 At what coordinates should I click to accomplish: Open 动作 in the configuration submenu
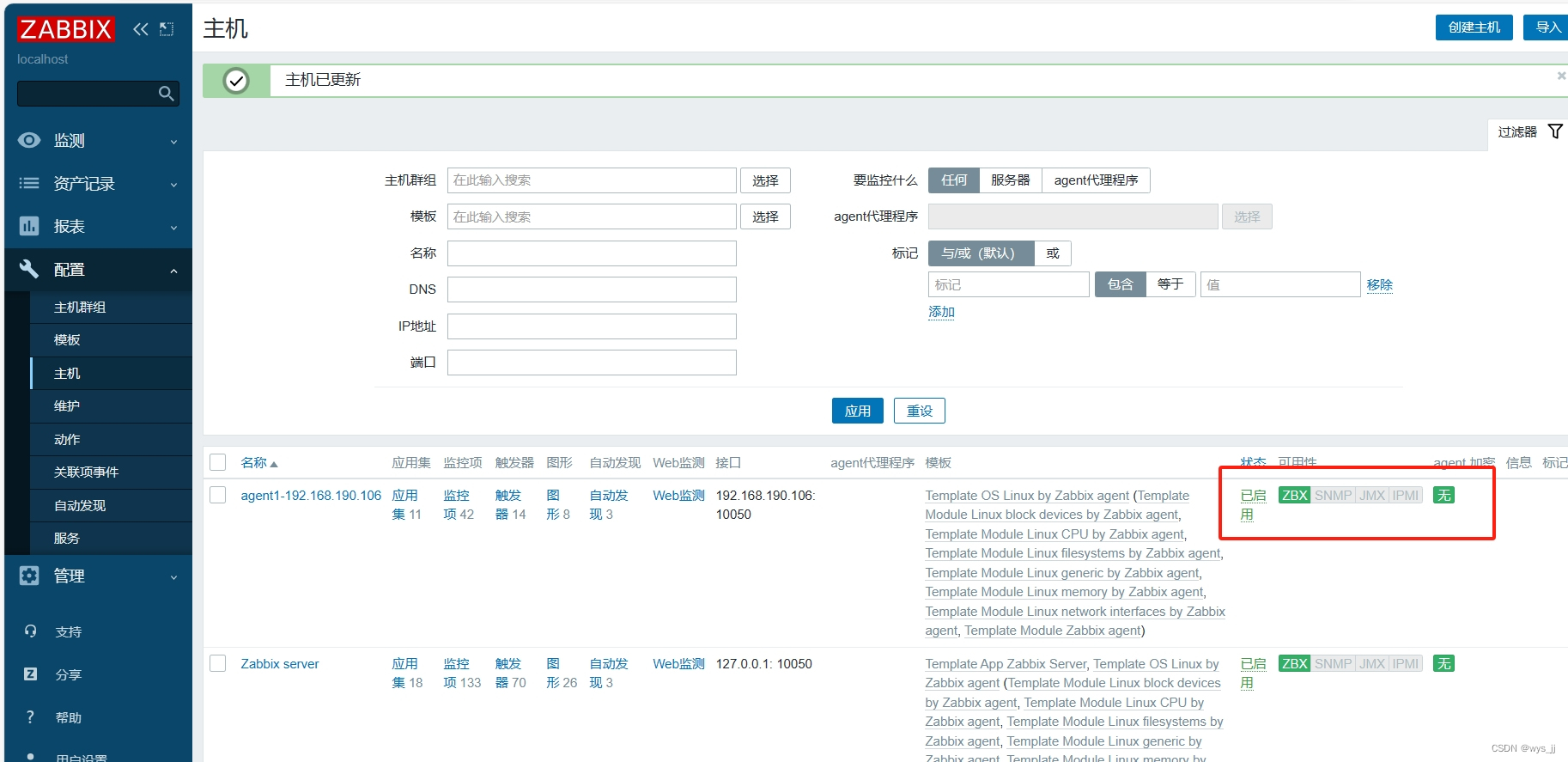(111, 439)
